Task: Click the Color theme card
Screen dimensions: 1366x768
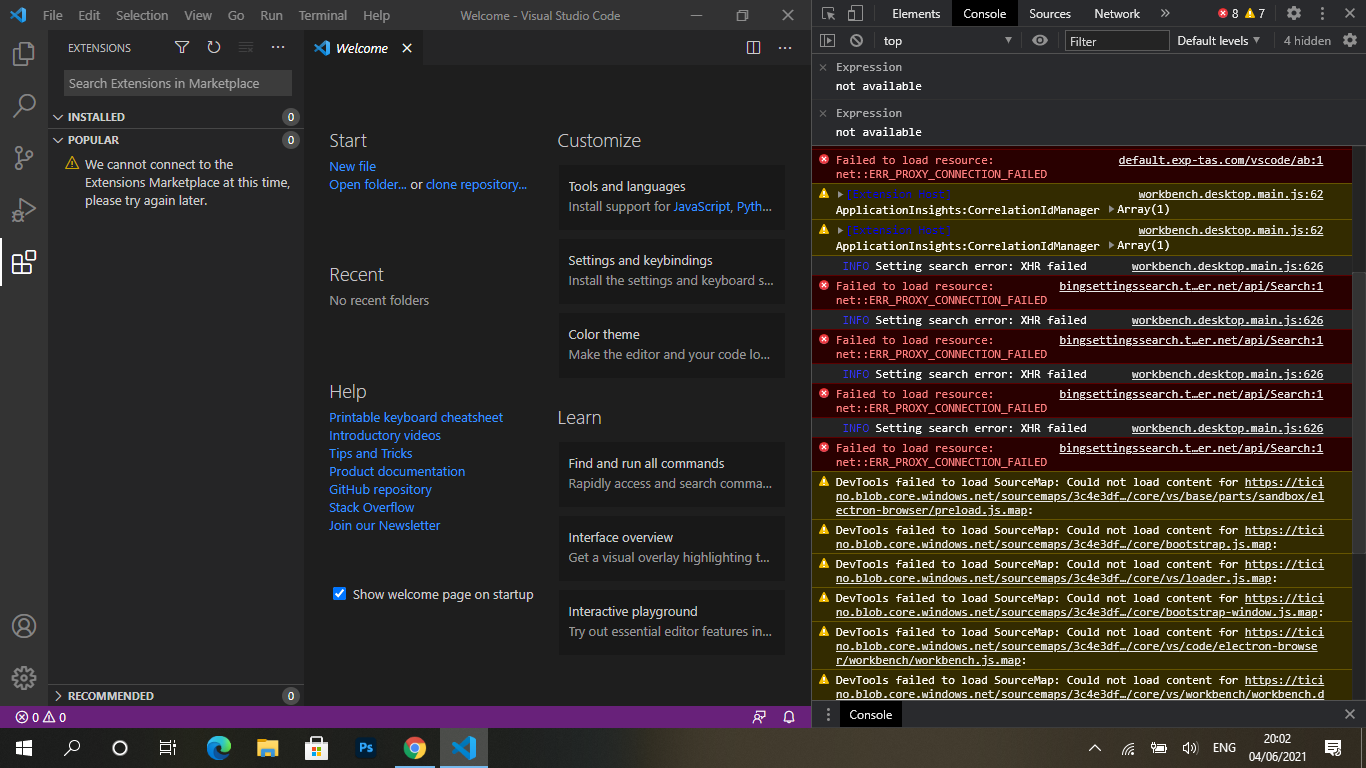Action: (671, 344)
